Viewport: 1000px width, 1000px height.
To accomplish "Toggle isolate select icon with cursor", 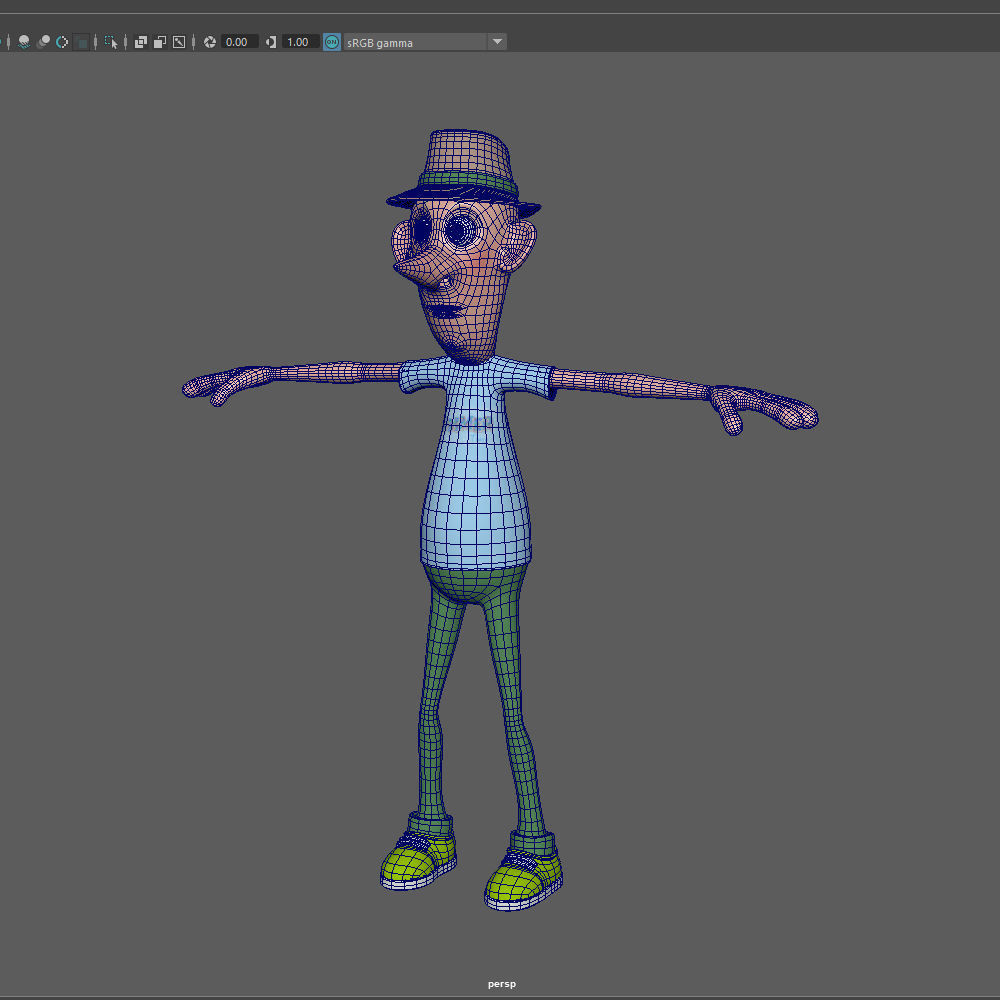I will coord(111,42).
